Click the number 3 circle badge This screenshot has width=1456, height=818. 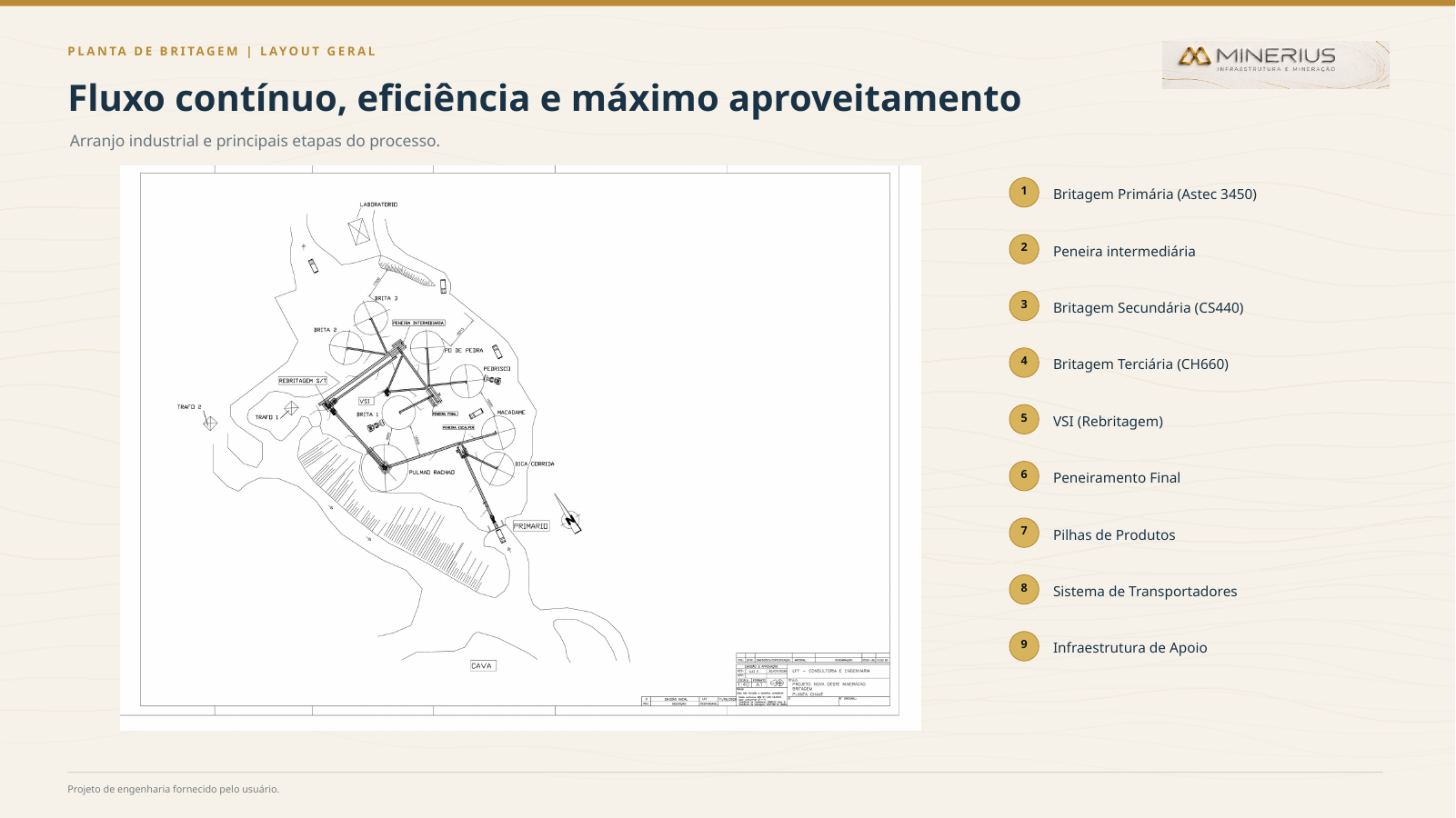pyautogui.click(x=1024, y=305)
